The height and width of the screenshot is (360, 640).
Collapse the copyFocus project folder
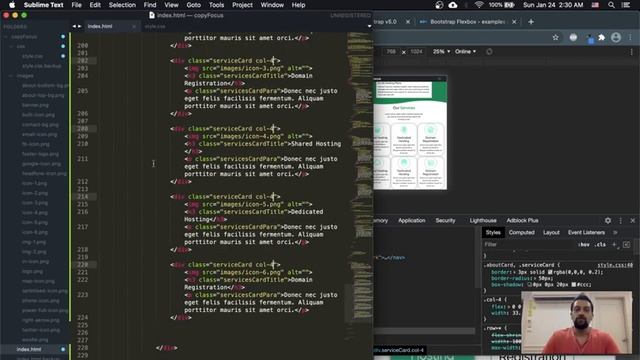tap(6, 37)
